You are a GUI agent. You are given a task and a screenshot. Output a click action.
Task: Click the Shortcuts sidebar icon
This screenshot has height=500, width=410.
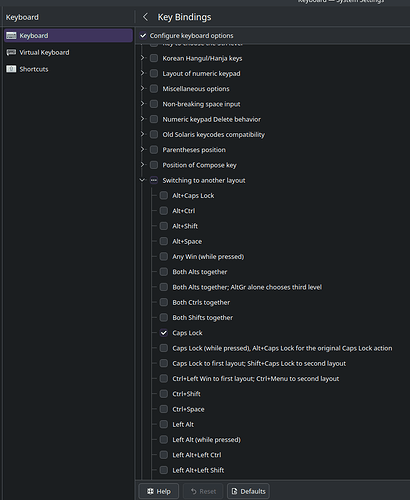[x=11, y=69]
